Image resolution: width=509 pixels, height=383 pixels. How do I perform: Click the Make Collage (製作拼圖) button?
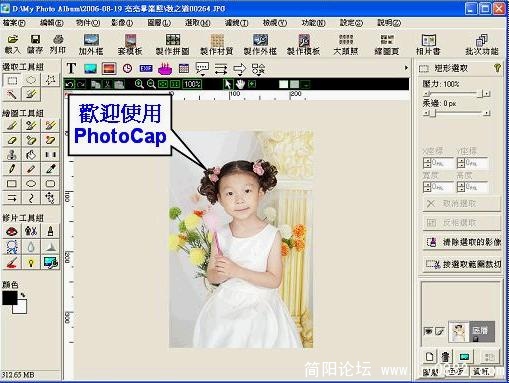(173, 44)
